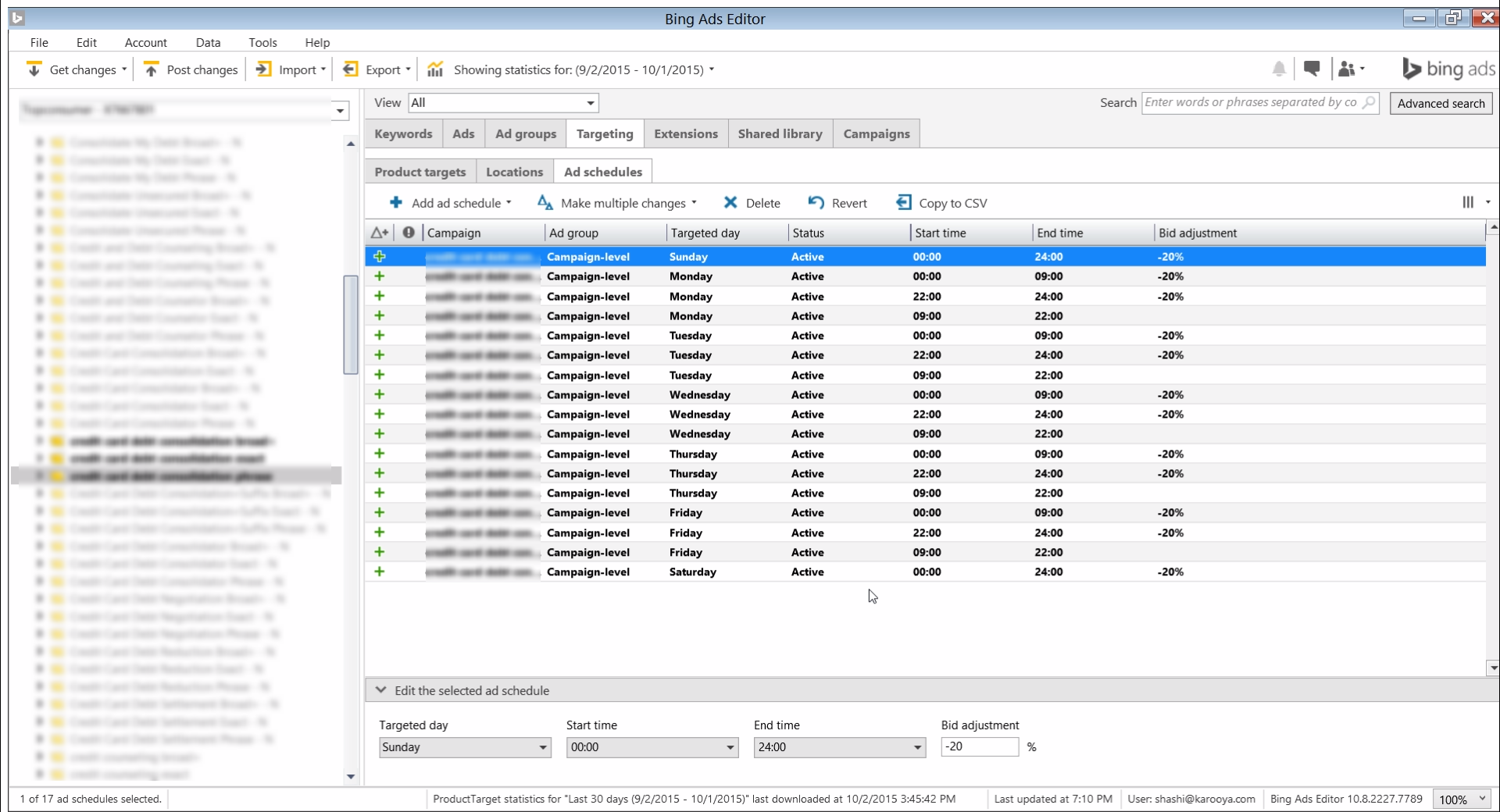Click the Add ad schedule plus icon
The width and height of the screenshot is (1500, 812).
396,202
